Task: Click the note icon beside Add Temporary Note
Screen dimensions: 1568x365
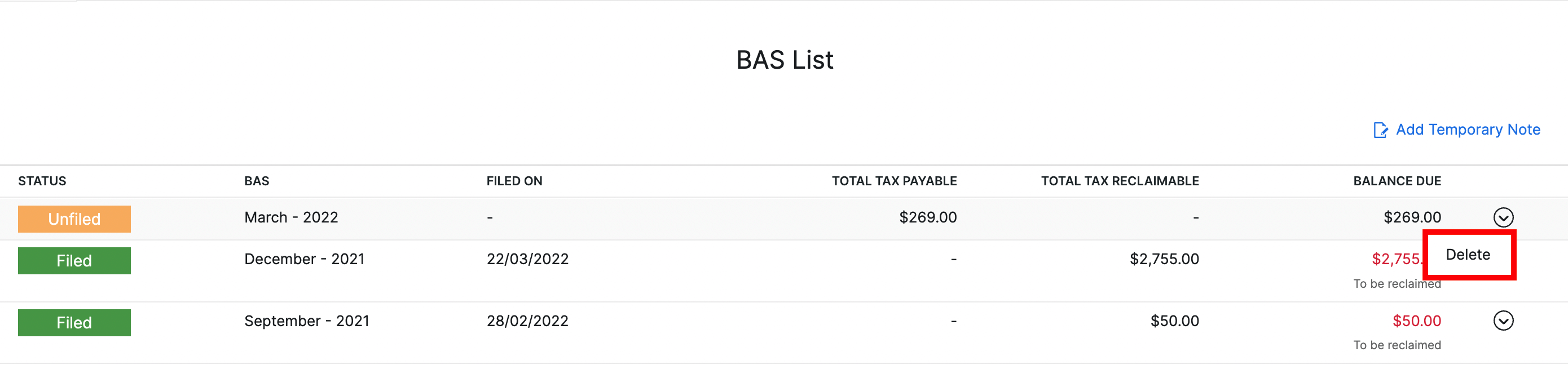Action: pos(1381,129)
